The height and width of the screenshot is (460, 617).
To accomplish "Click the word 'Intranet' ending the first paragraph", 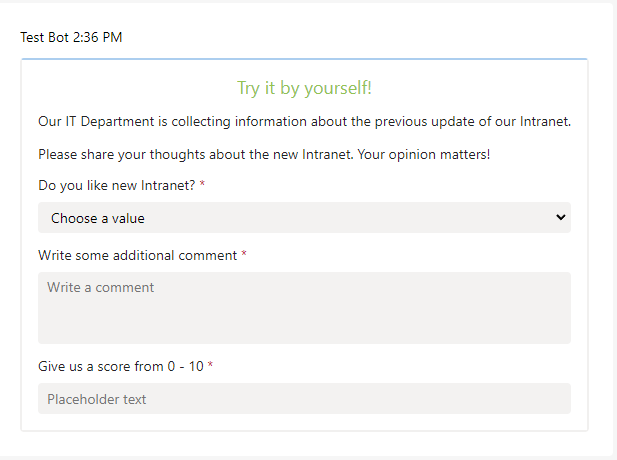I will [545, 122].
